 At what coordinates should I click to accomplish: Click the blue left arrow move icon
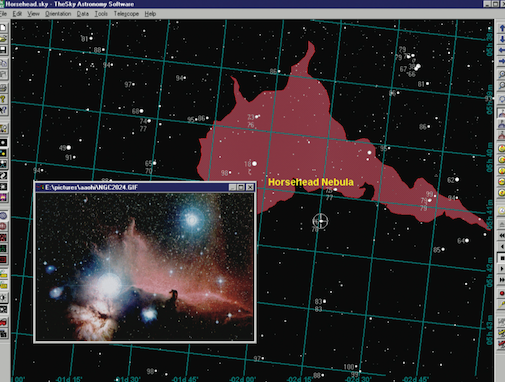pyautogui.click(x=502, y=50)
